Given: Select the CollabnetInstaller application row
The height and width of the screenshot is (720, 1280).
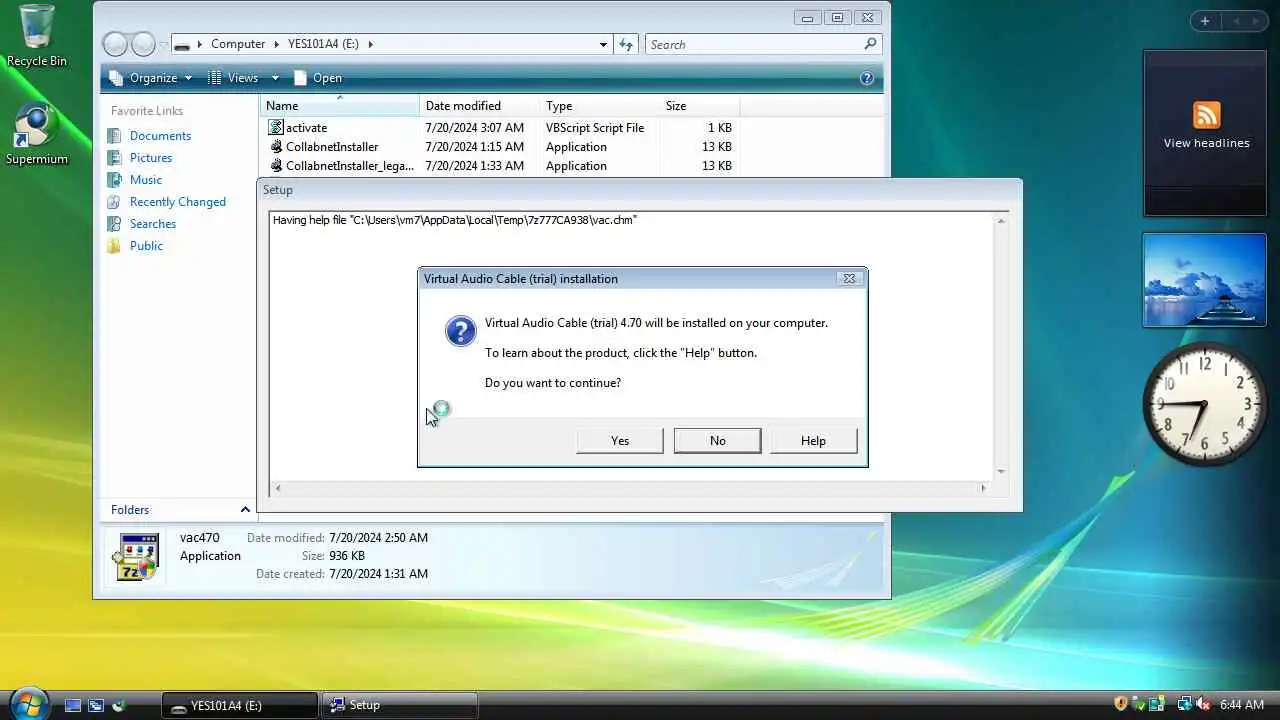Looking at the screenshot, I should pos(500,147).
